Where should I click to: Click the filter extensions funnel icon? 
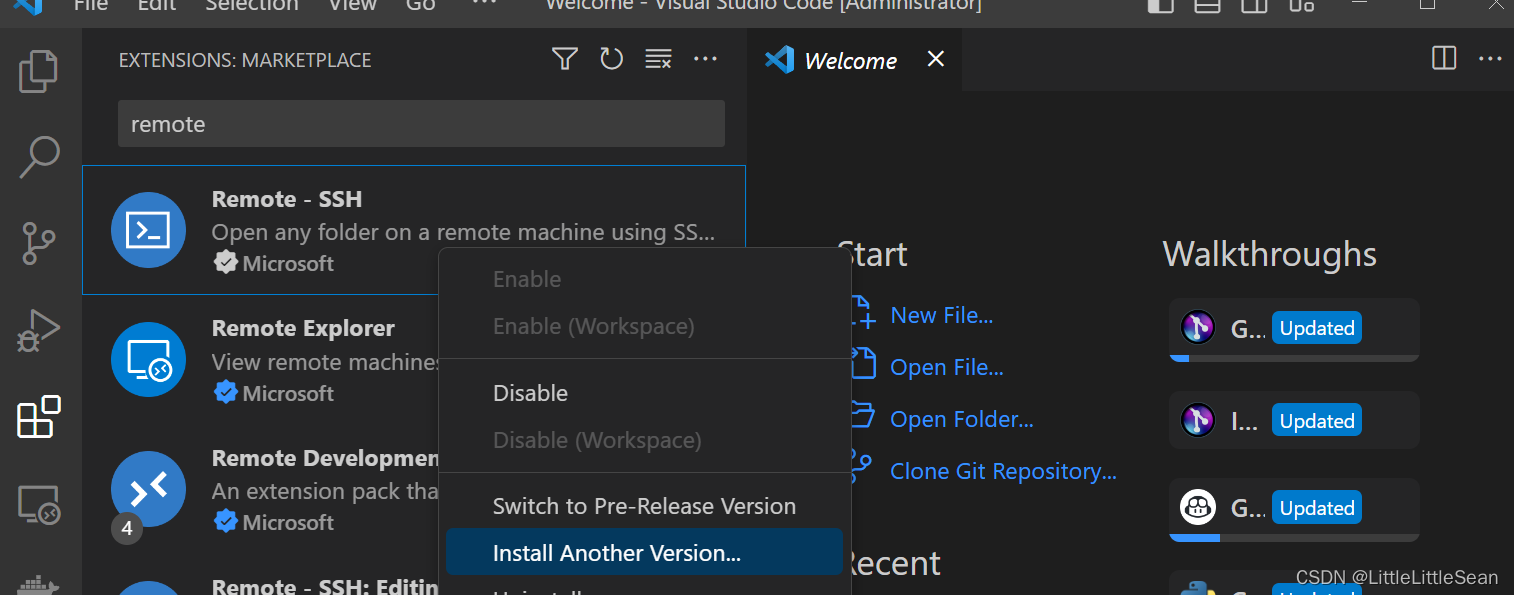[564, 59]
